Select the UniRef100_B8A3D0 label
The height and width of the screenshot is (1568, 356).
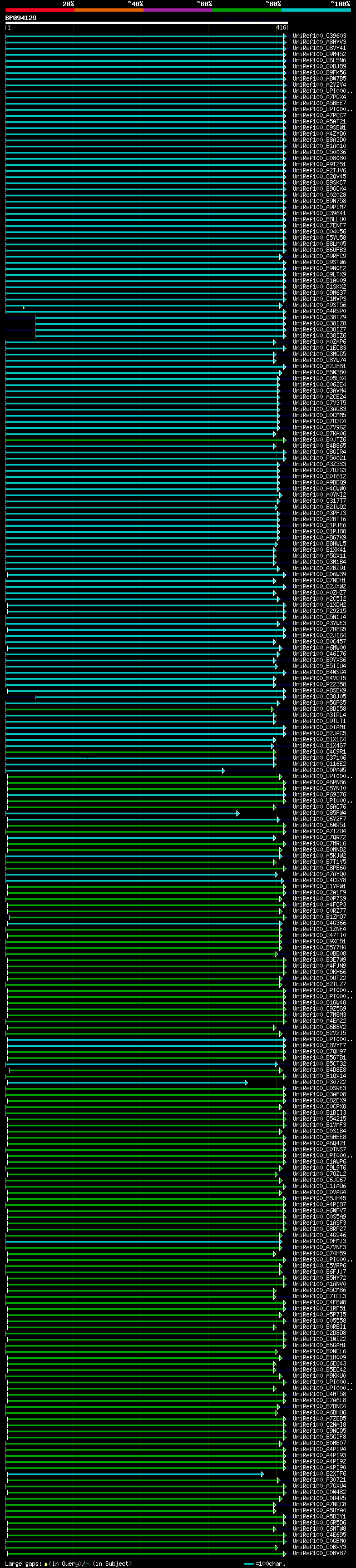click(x=319, y=140)
